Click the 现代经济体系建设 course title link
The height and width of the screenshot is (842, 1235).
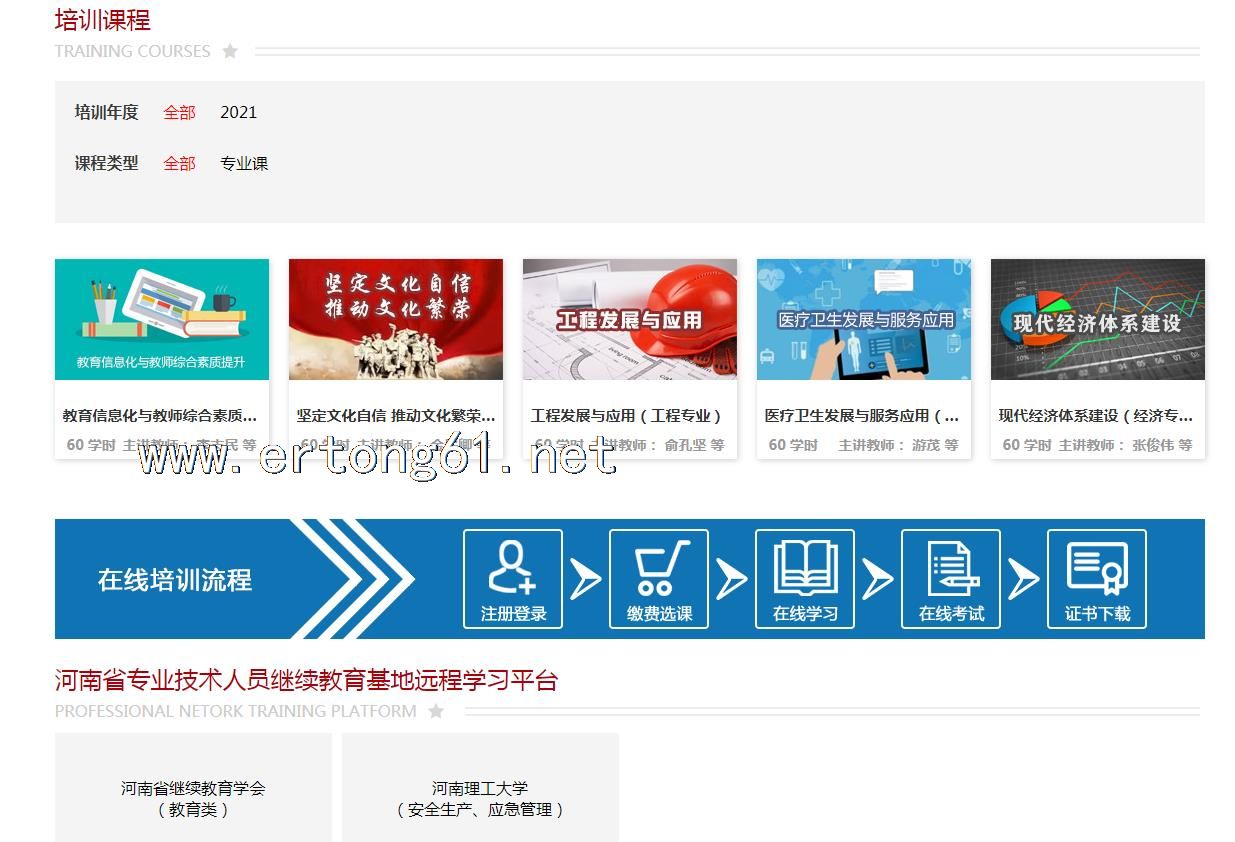[1096, 416]
